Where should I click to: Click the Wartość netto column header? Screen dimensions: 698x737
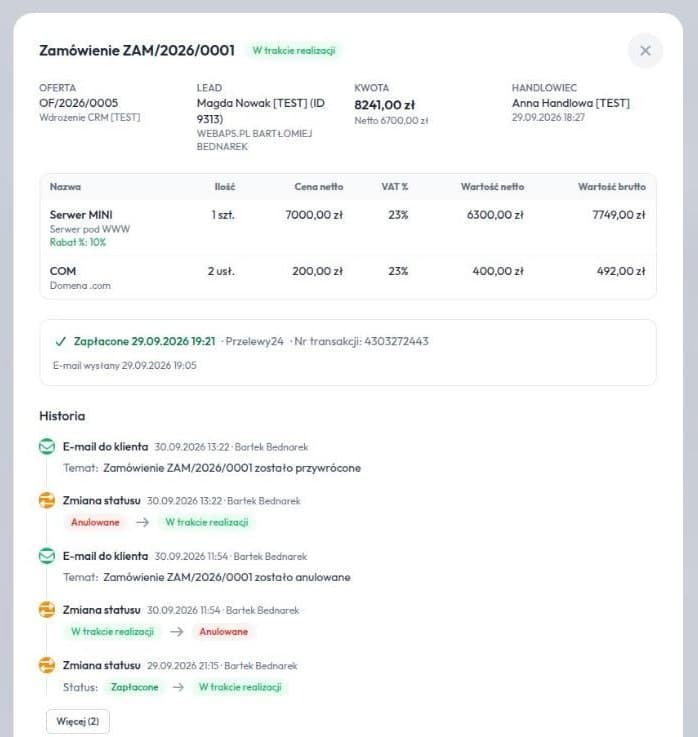[x=492, y=187]
